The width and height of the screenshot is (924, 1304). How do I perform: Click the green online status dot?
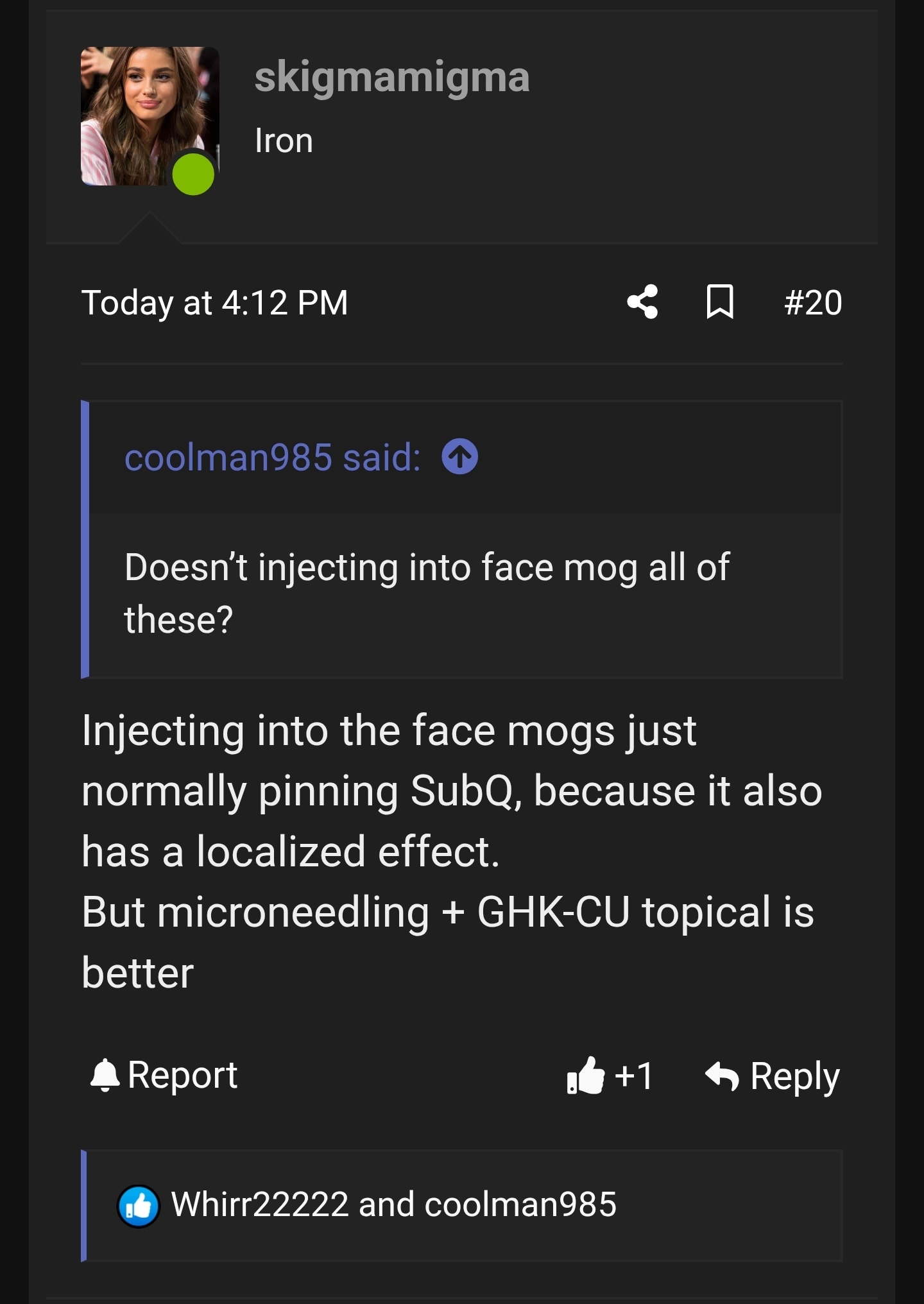[x=193, y=174]
